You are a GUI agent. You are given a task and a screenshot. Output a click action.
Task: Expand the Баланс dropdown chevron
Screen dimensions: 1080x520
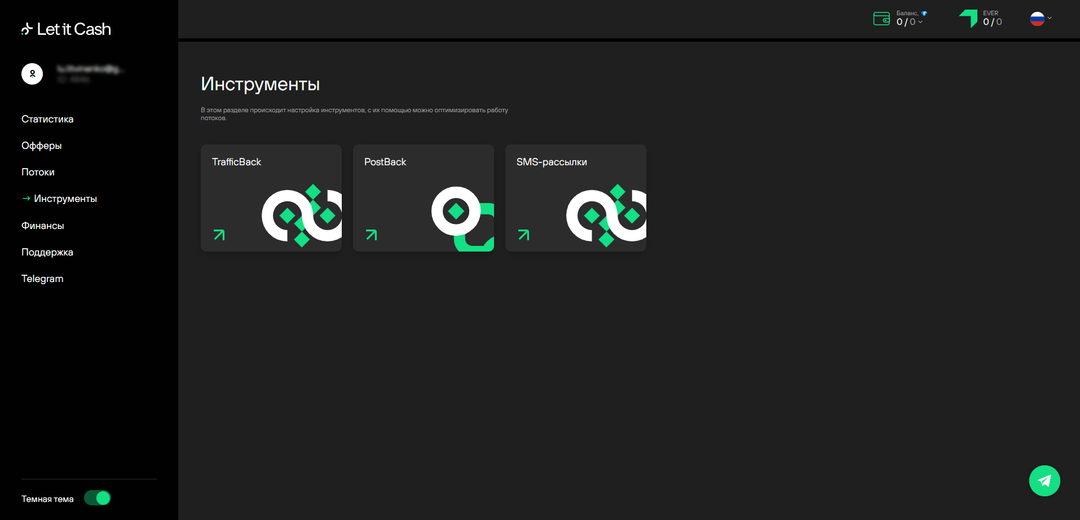click(921, 22)
